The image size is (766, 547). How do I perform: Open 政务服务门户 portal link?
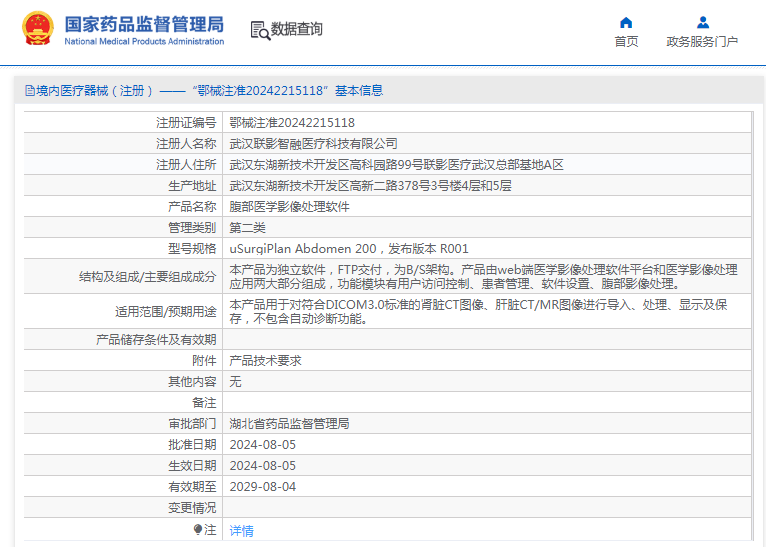point(702,42)
